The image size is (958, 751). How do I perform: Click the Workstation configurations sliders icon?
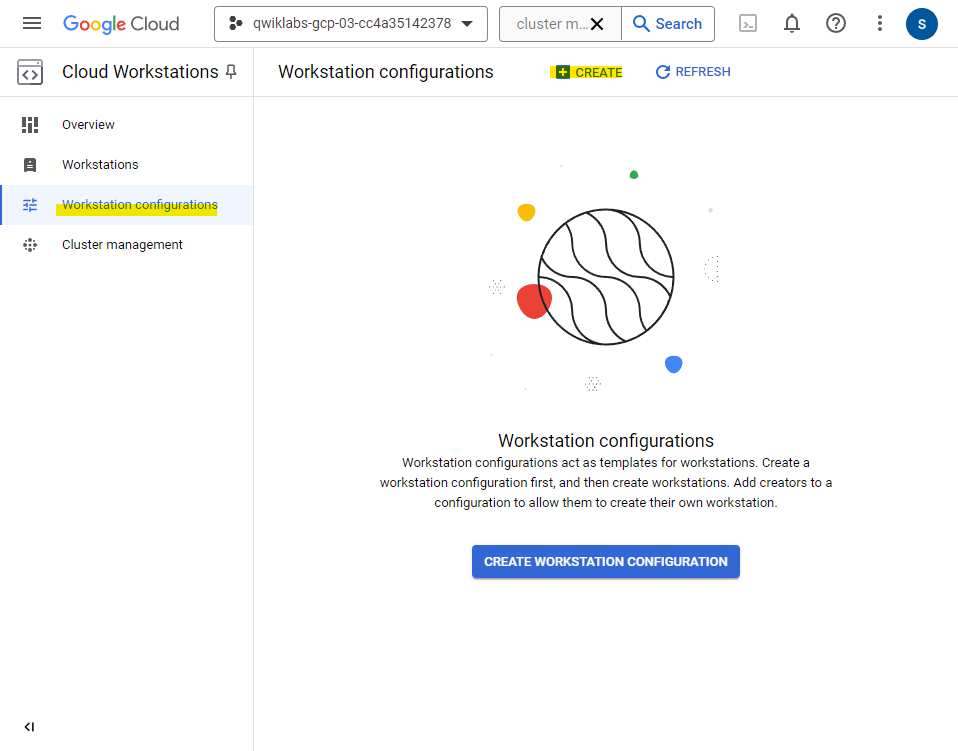click(30, 205)
